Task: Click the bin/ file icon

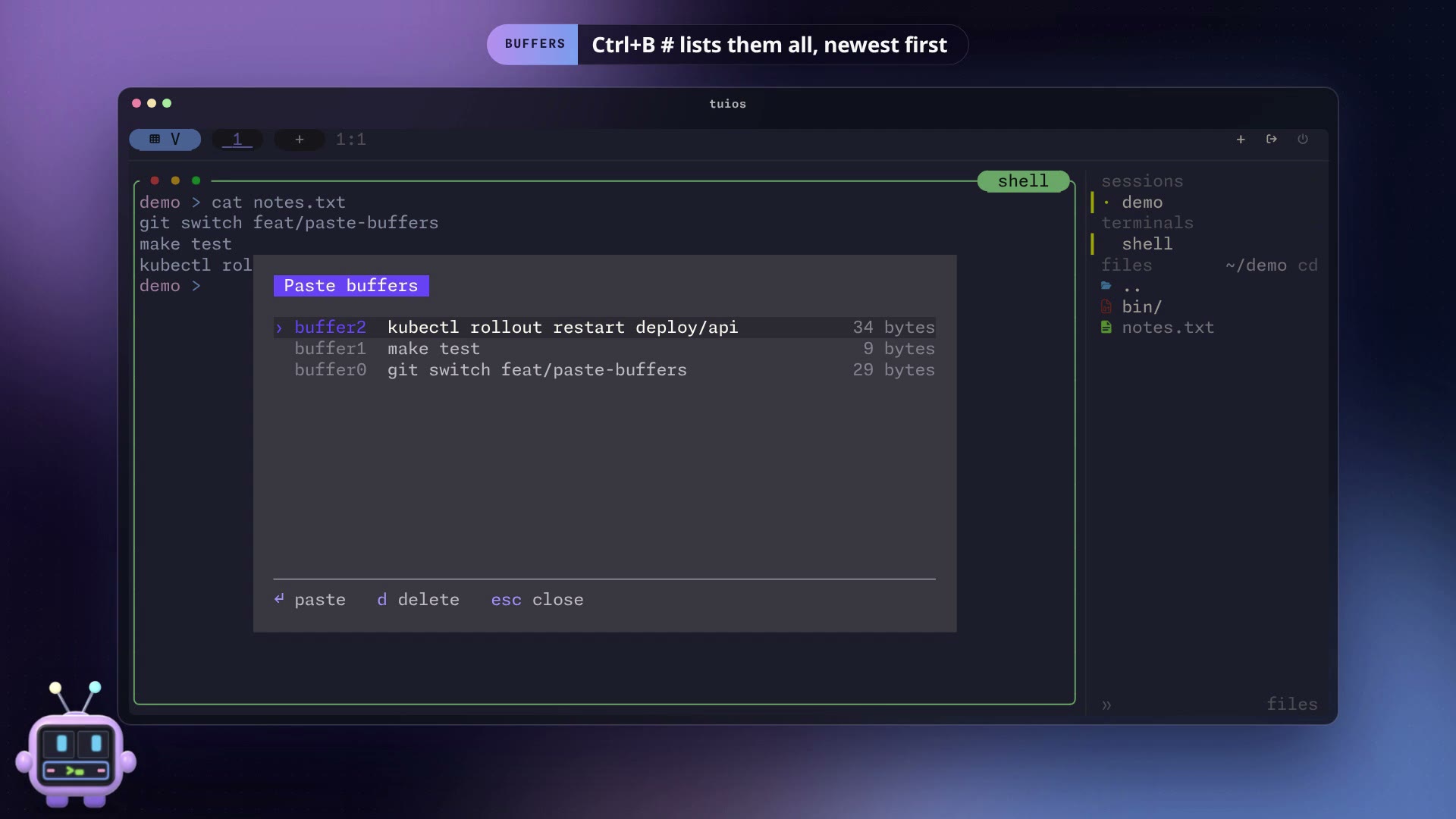Action: pyautogui.click(x=1106, y=307)
